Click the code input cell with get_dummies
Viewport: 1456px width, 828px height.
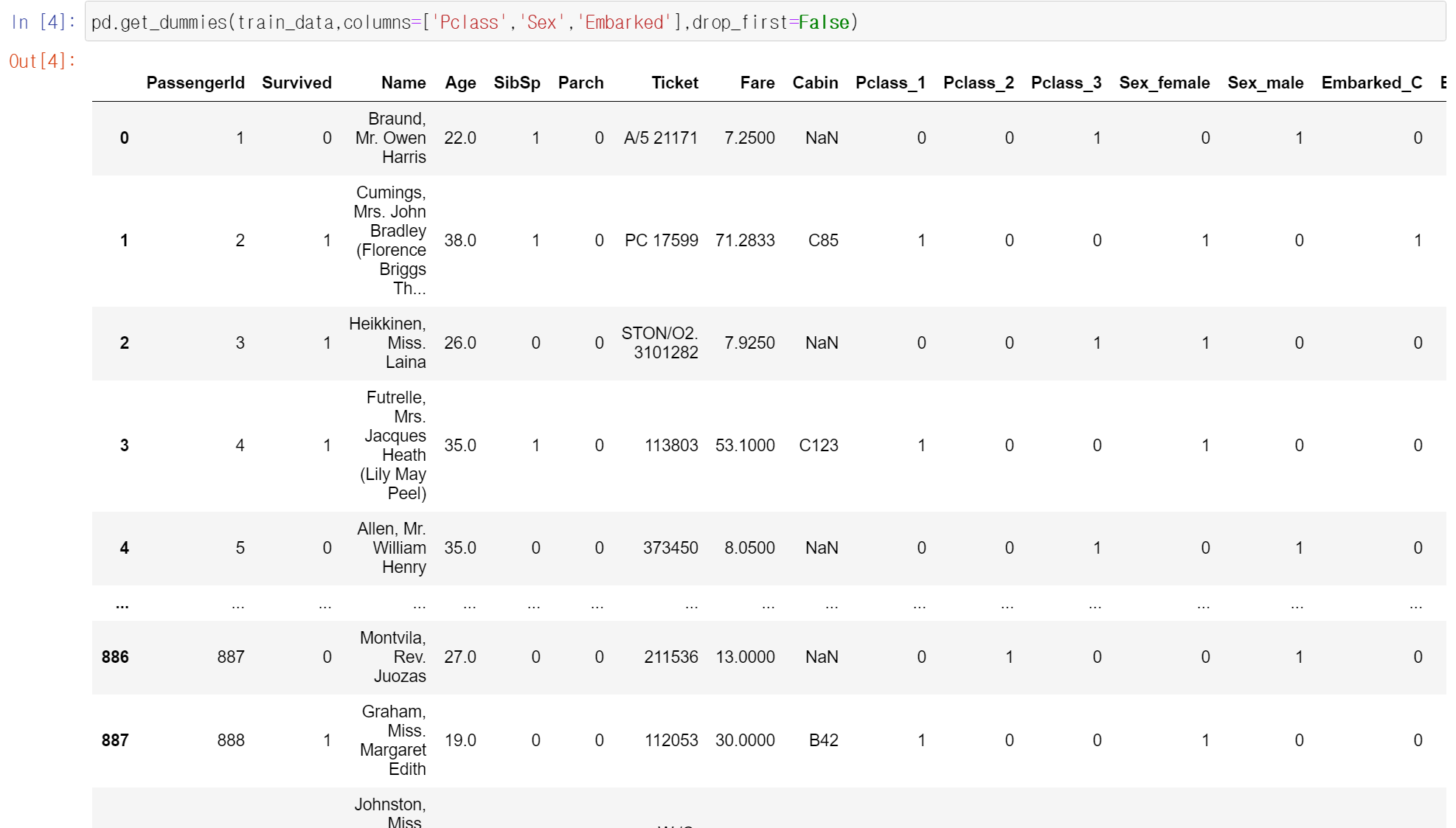764,22
